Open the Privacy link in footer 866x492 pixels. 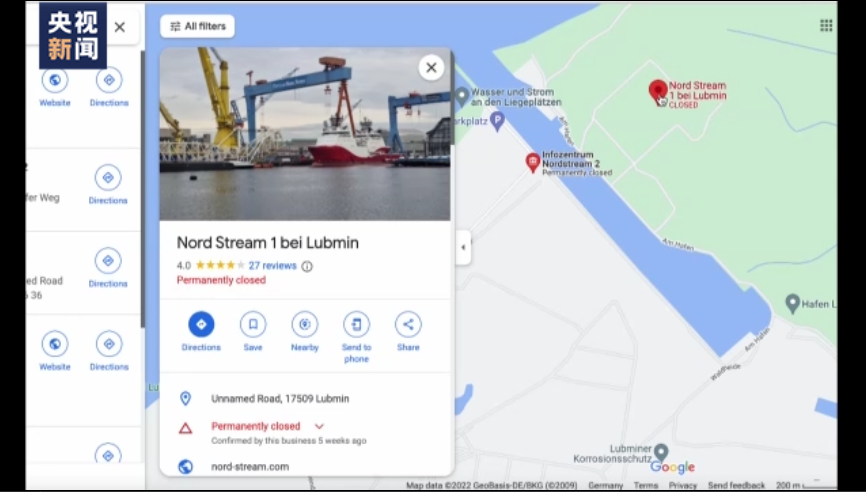point(683,485)
